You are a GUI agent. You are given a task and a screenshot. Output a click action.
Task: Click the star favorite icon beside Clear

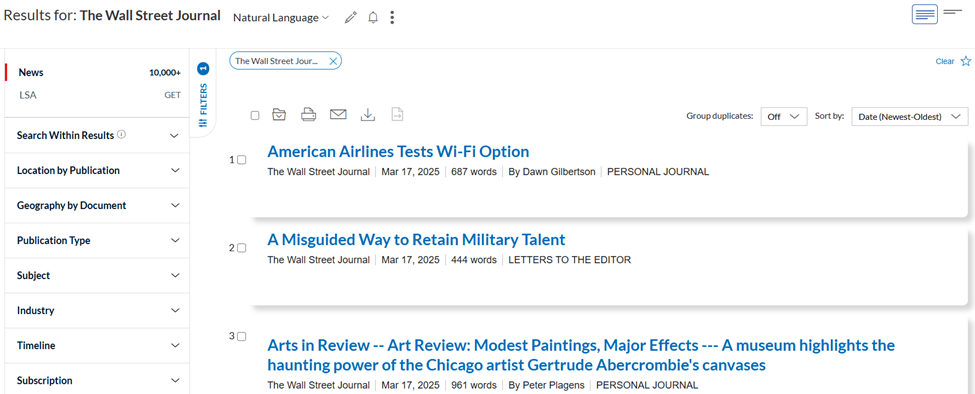(966, 61)
